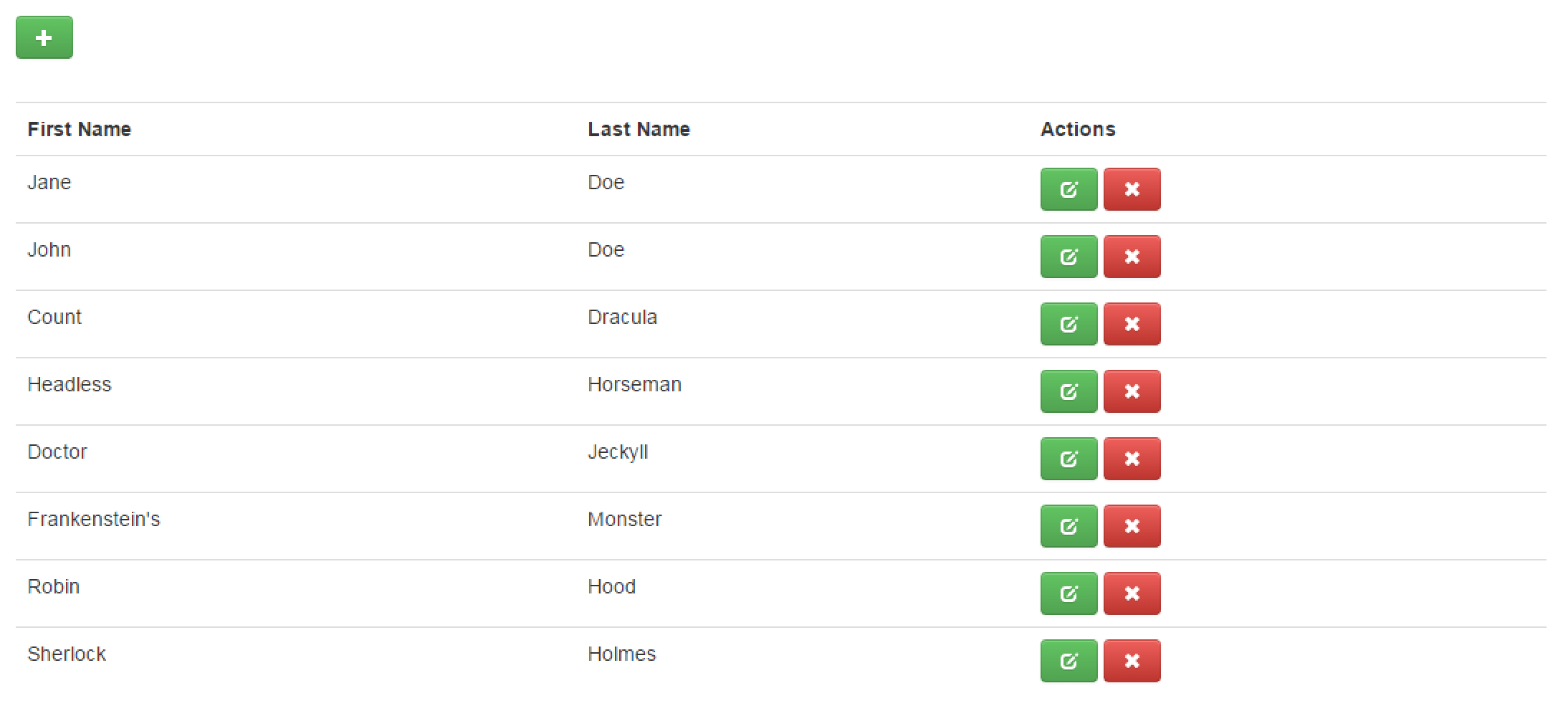Remove the John Doe entry
Viewport: 1568px width, 711px height.
coord(1132,257)
